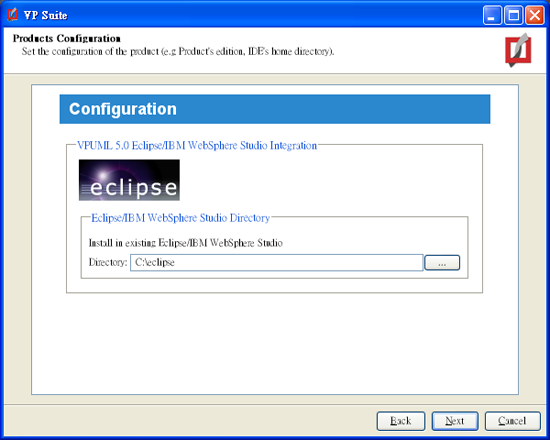Click 'VPUML 5.0 Eclipse/IBM WebSphere Studio Integration' group title
The width and height of the screenshot is (550, 440).
click(x=197, y=145)
